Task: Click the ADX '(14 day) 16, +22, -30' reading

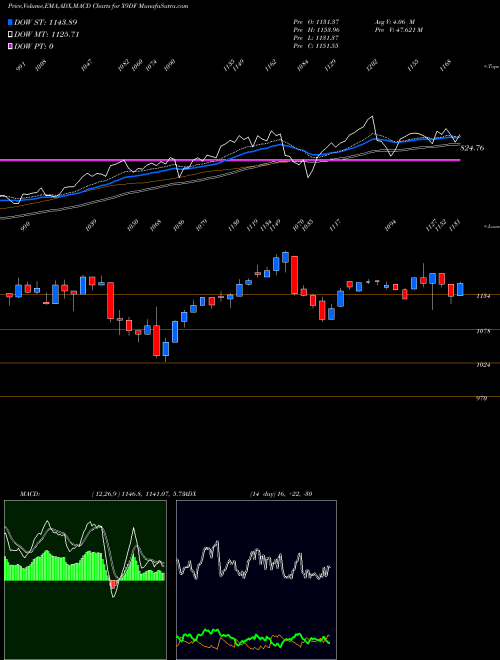Action: (x=281, y=493)
